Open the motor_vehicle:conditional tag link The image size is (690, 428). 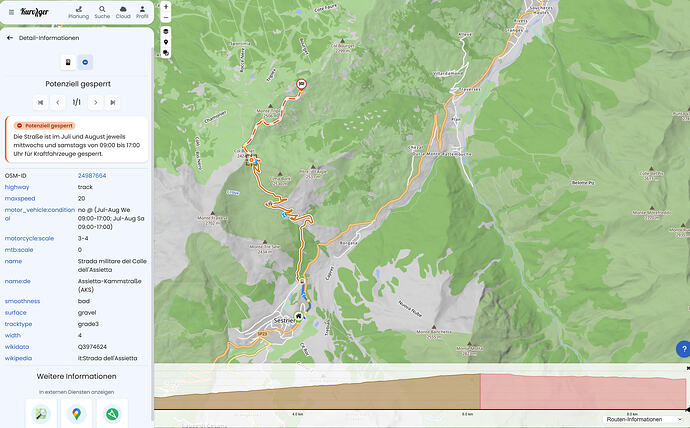click(40, 214)
